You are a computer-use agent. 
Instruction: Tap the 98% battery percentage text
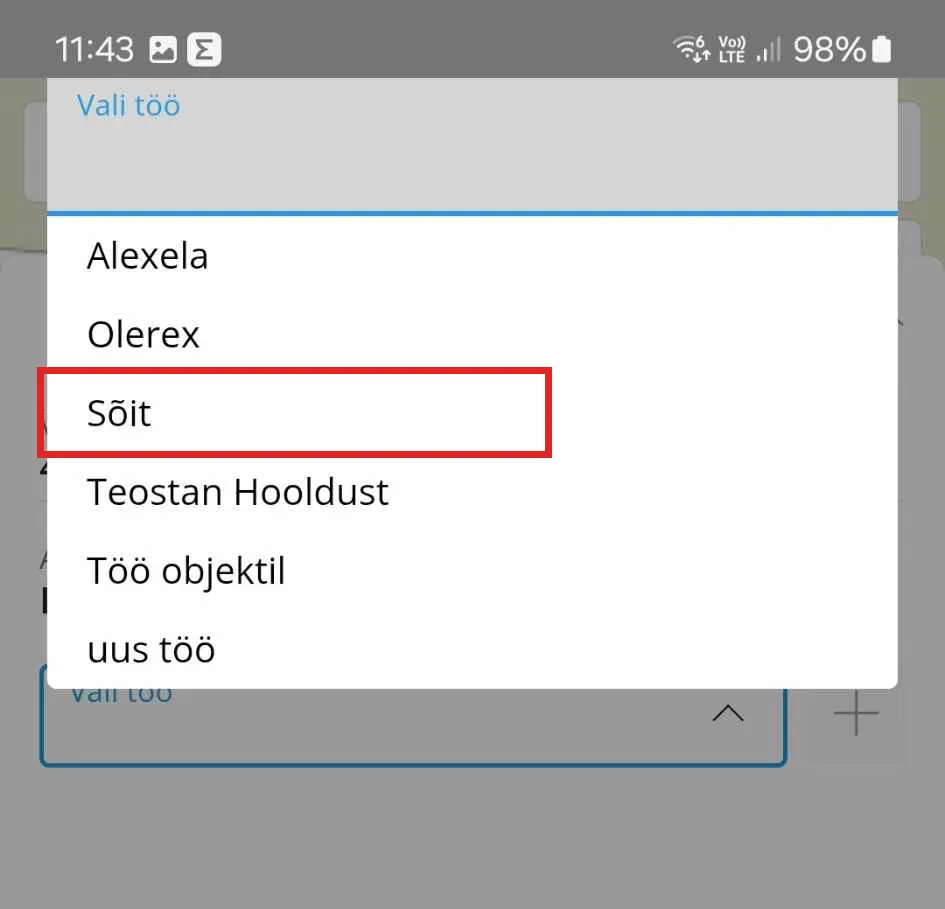(x=829, y=49)
